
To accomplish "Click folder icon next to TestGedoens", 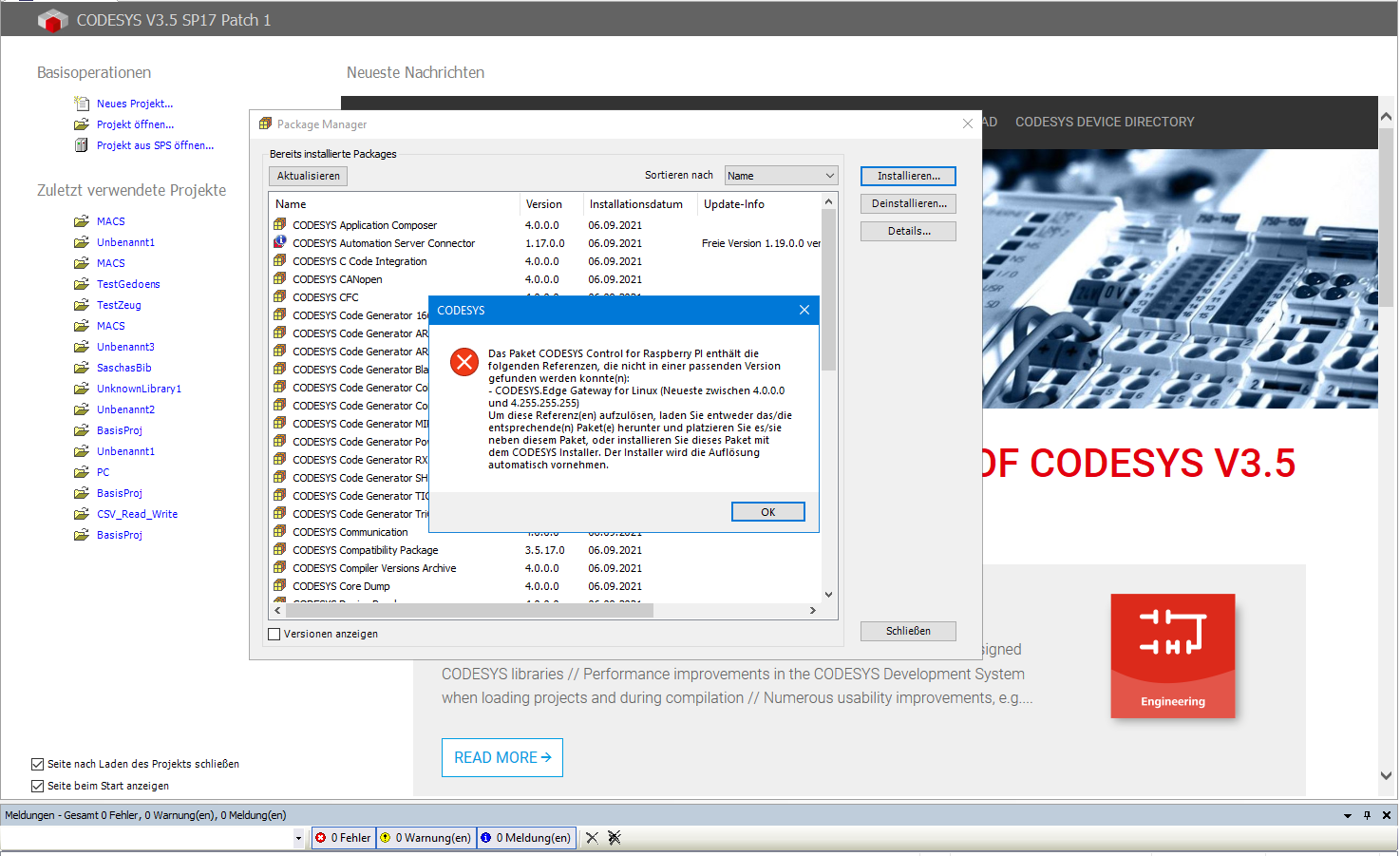I will coord(82,284).
